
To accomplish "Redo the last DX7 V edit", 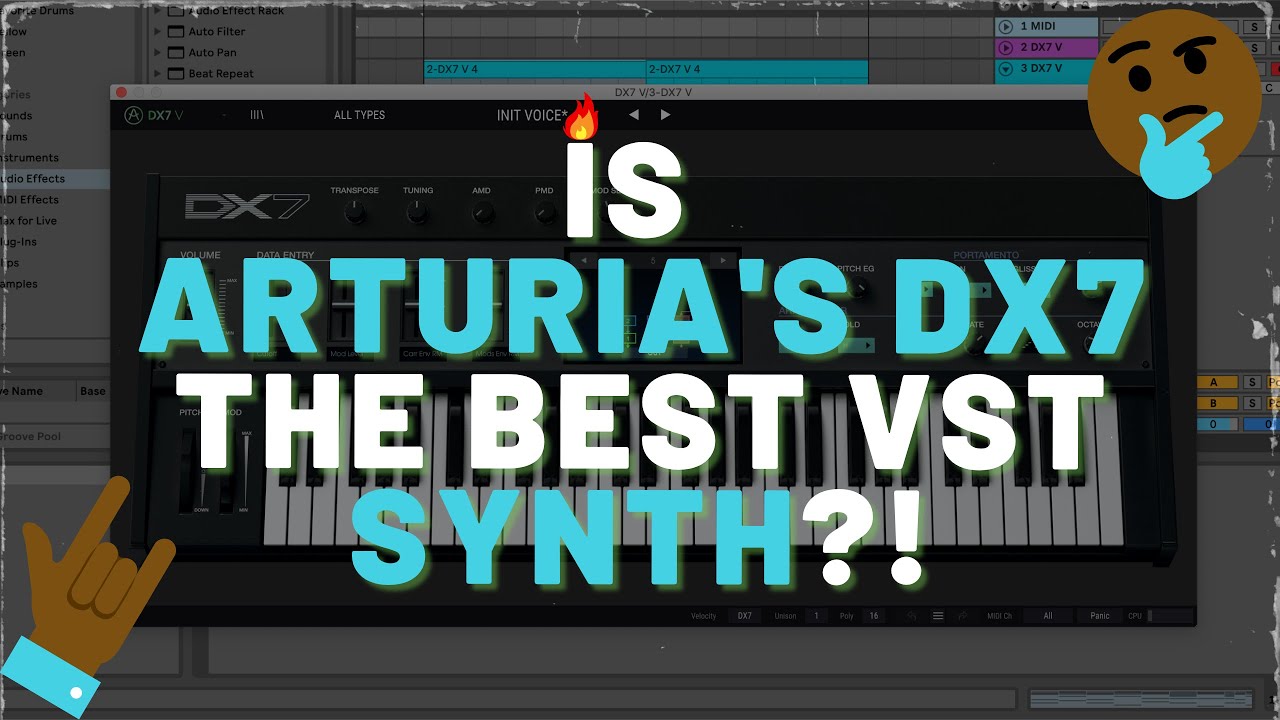I will coord(962,616).
